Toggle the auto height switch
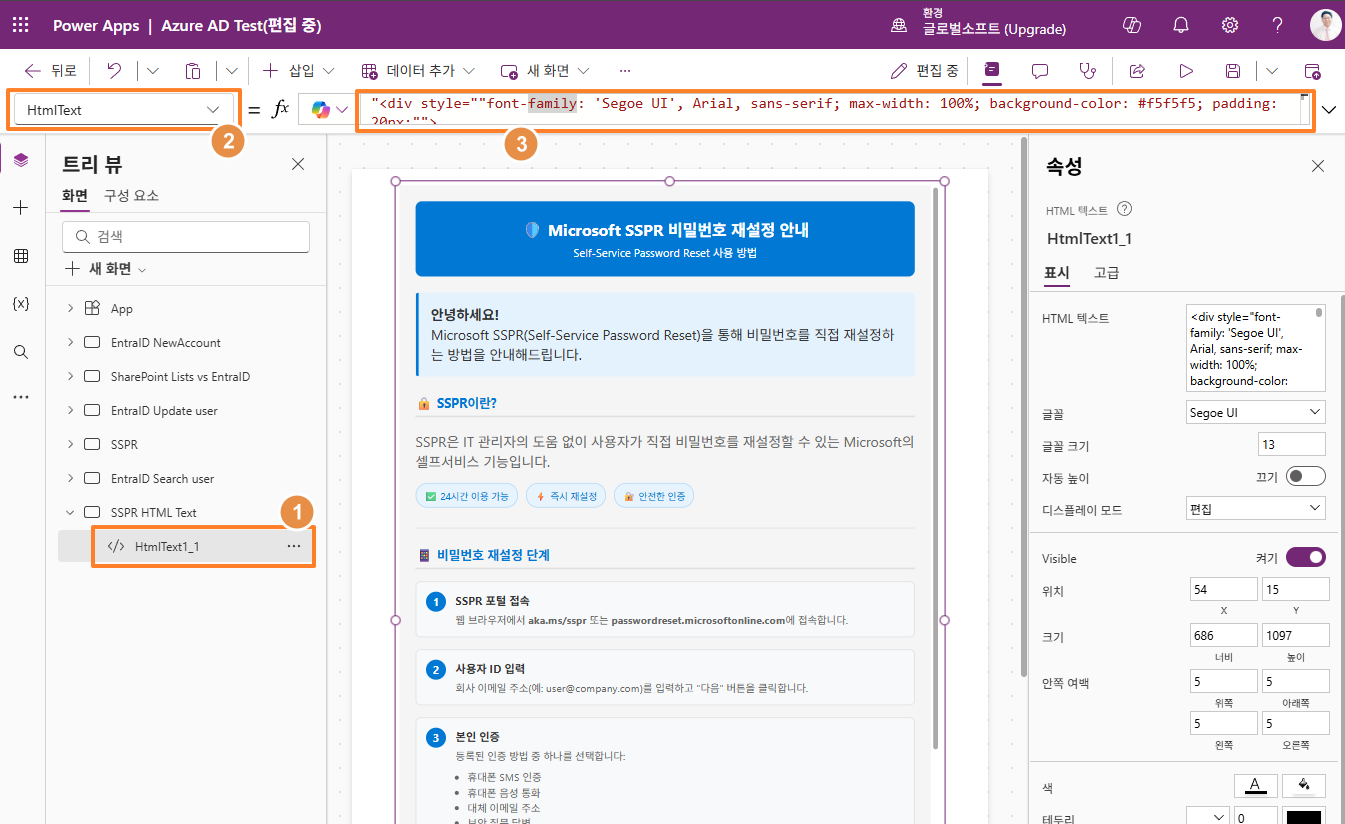Image resolution: width=1345 pixels, height=824 pixels. [x=1306, y=476]
